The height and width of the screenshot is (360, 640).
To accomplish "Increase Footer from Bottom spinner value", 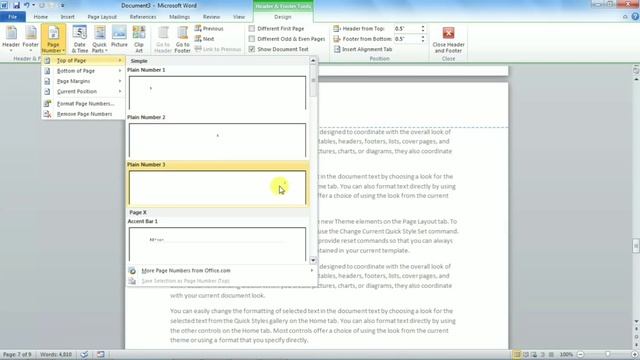I will (x=423, y=37).
